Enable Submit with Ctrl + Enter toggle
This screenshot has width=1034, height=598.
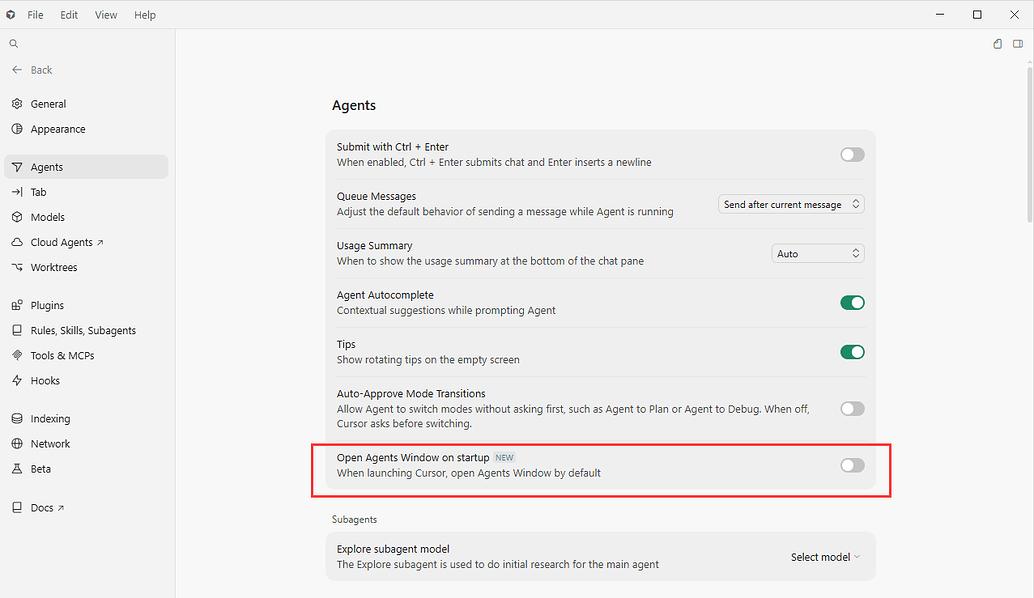click(x=852, y=154)
